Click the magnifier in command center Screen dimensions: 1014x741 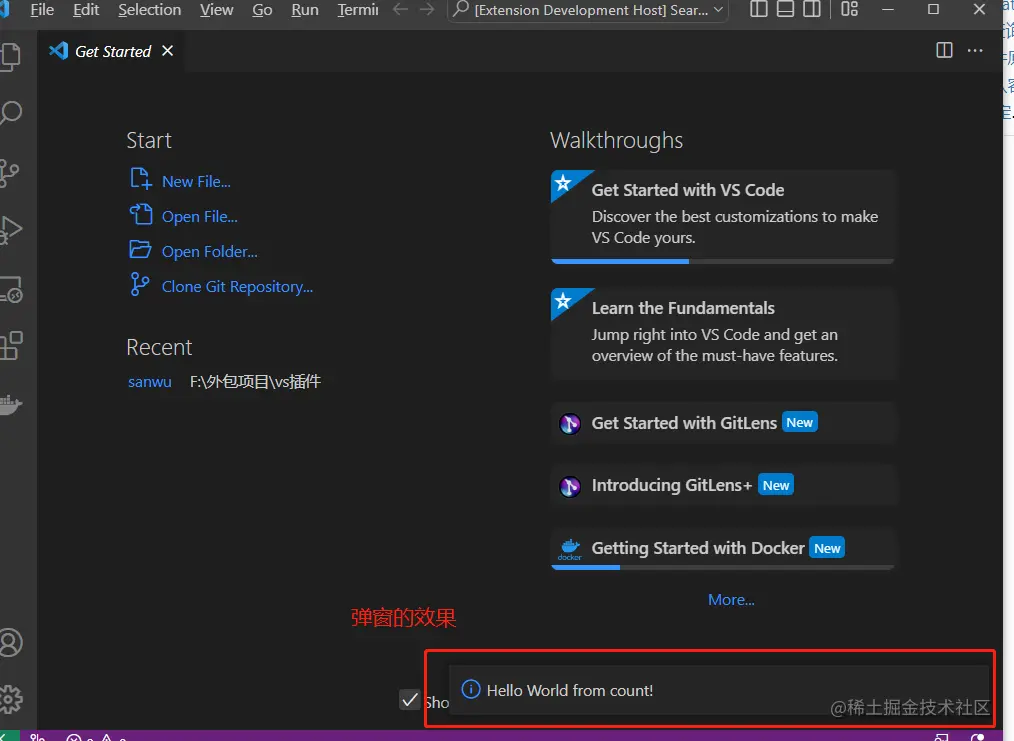coord(460,9)
